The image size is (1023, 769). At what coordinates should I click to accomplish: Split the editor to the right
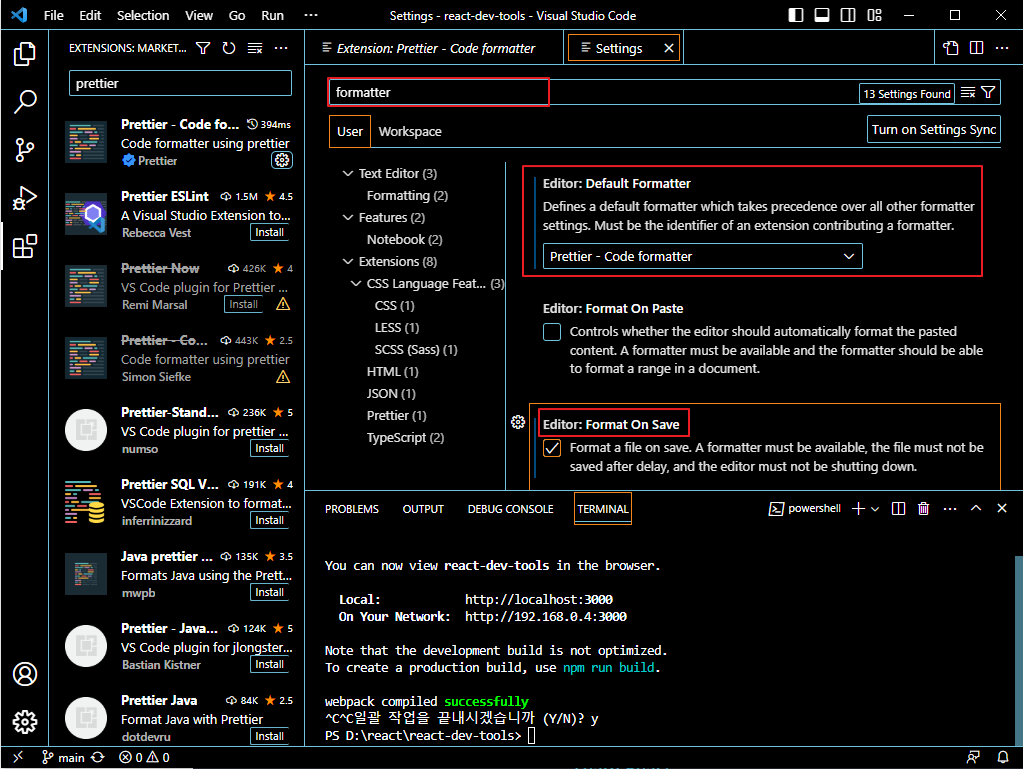[976, 48]
